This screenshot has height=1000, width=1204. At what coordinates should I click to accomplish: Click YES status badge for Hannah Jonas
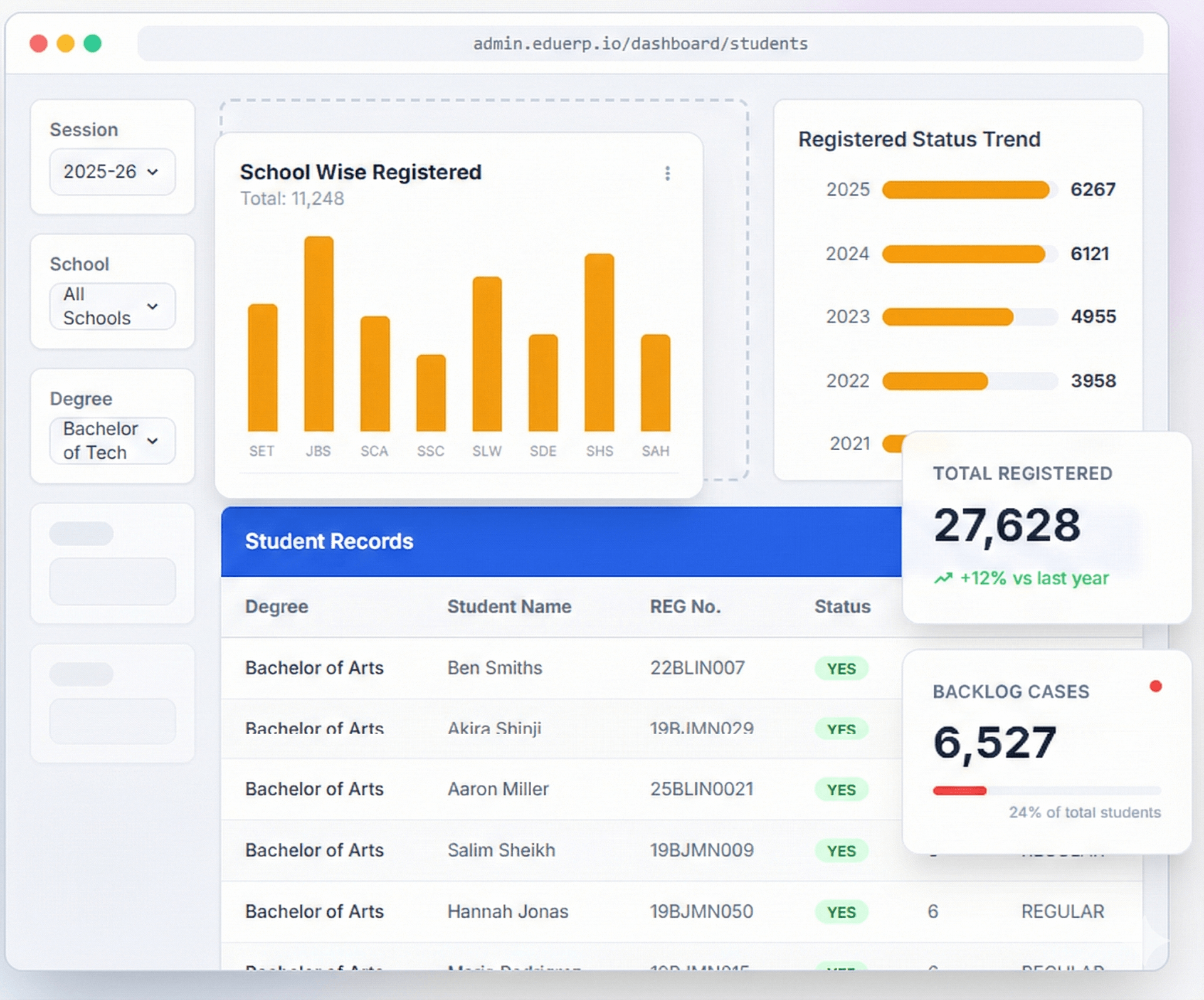pos(841,912)
